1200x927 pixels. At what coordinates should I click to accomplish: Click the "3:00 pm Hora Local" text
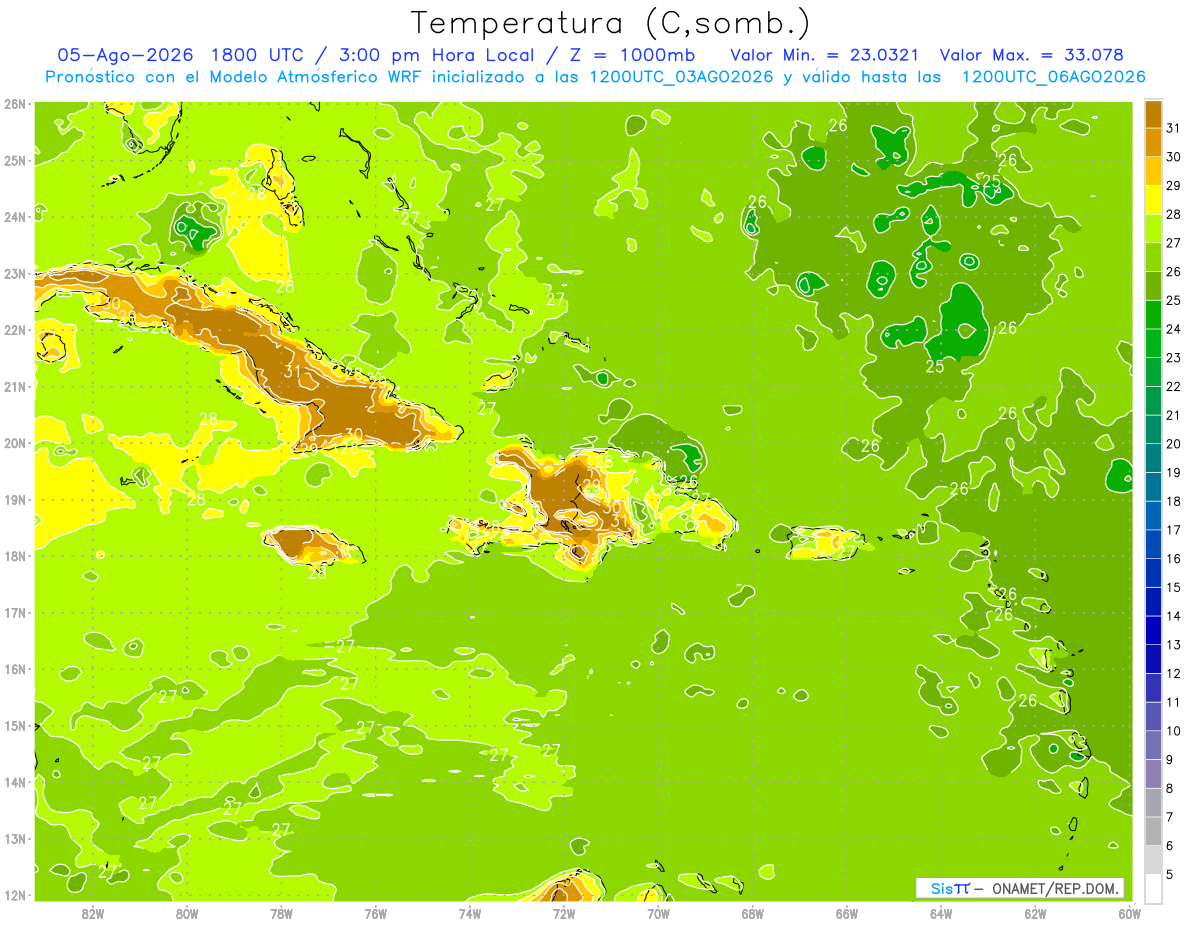click(x=439, y=55)
